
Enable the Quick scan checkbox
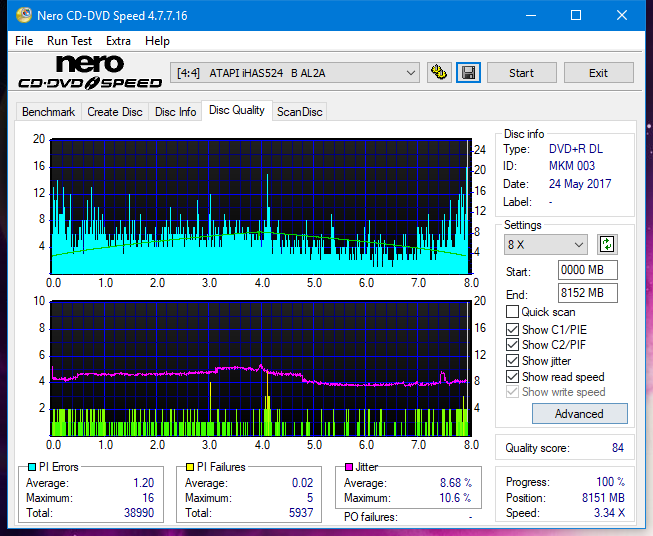512,312
